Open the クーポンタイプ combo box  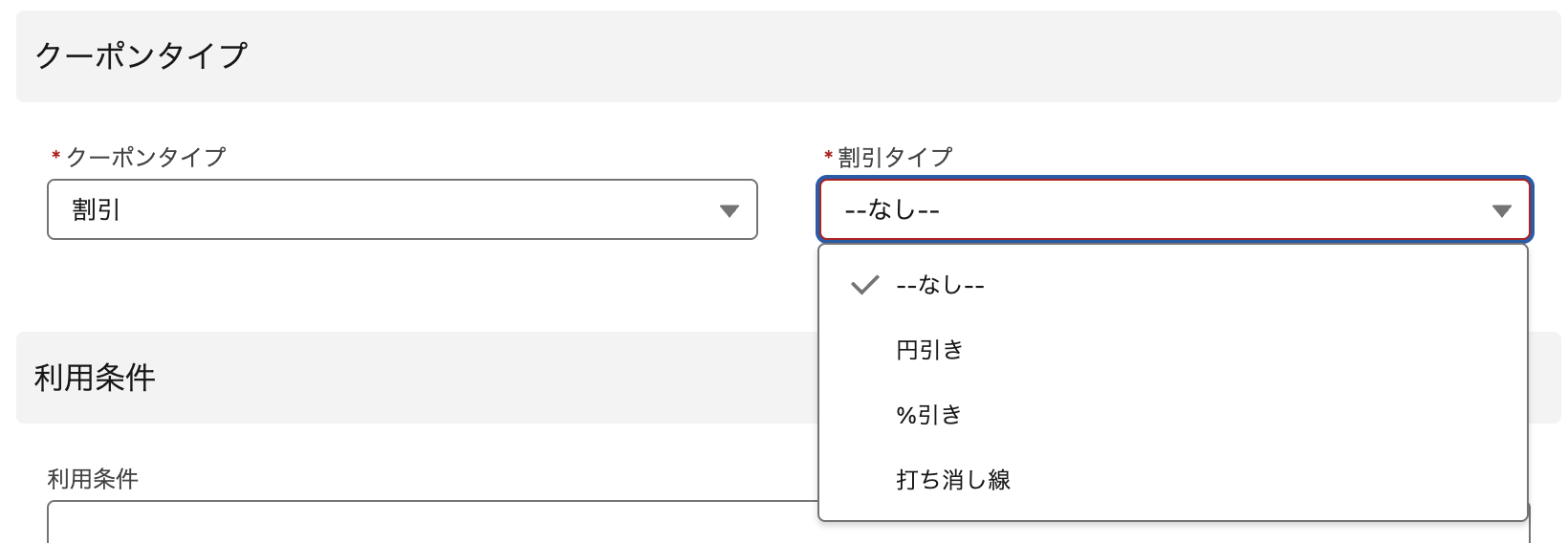coord(402,209)
